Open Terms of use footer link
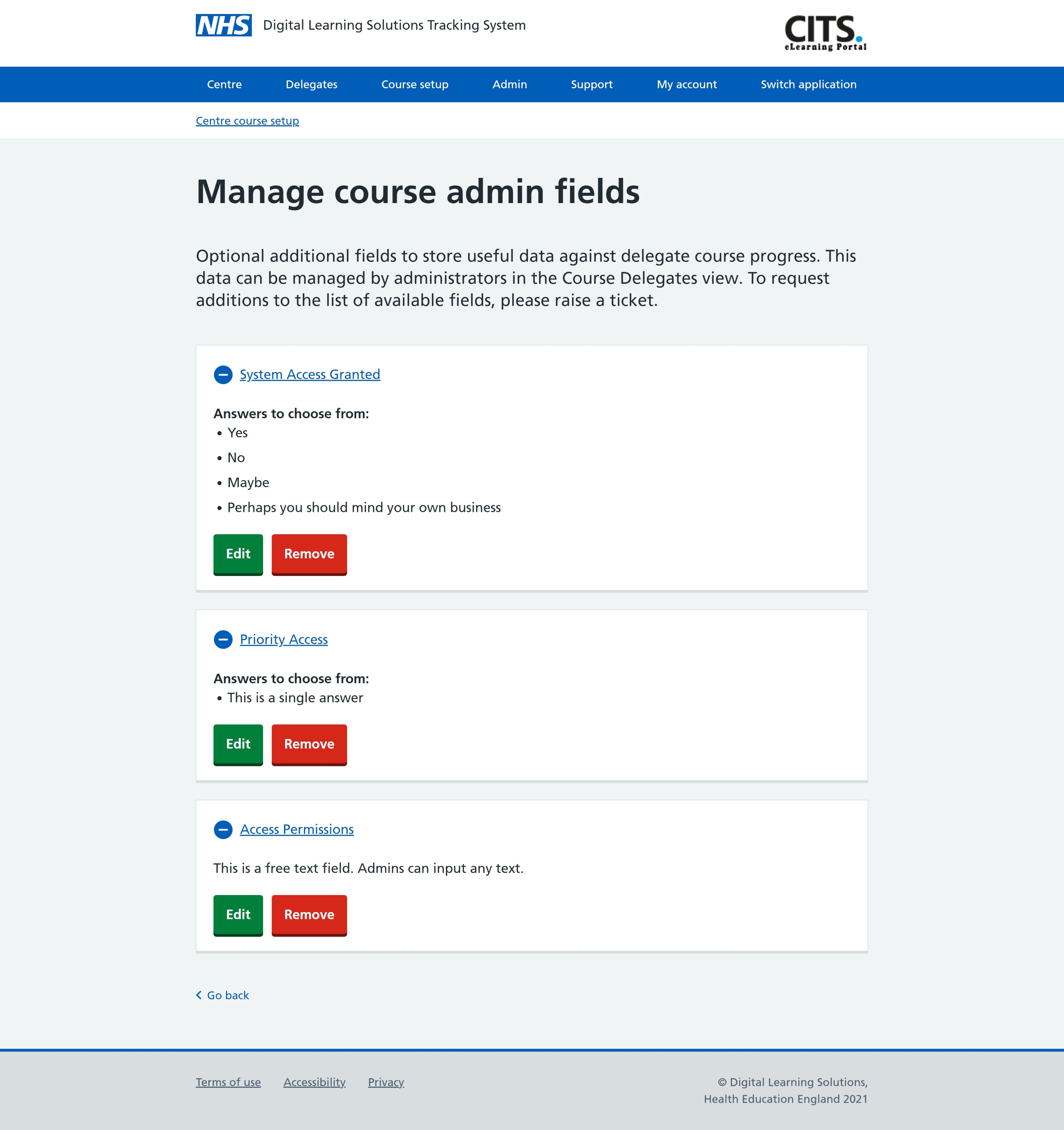This screenshot has width=1064, height=1130. tap(228, 1082)
